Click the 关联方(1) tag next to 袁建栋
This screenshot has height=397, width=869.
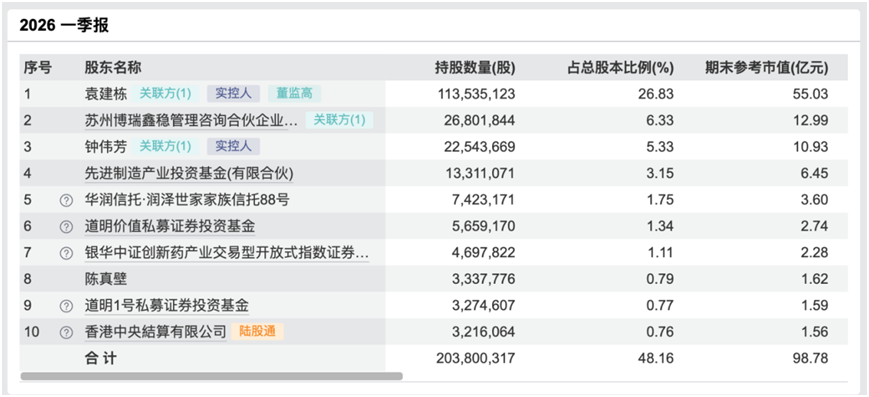click(165, 94)
